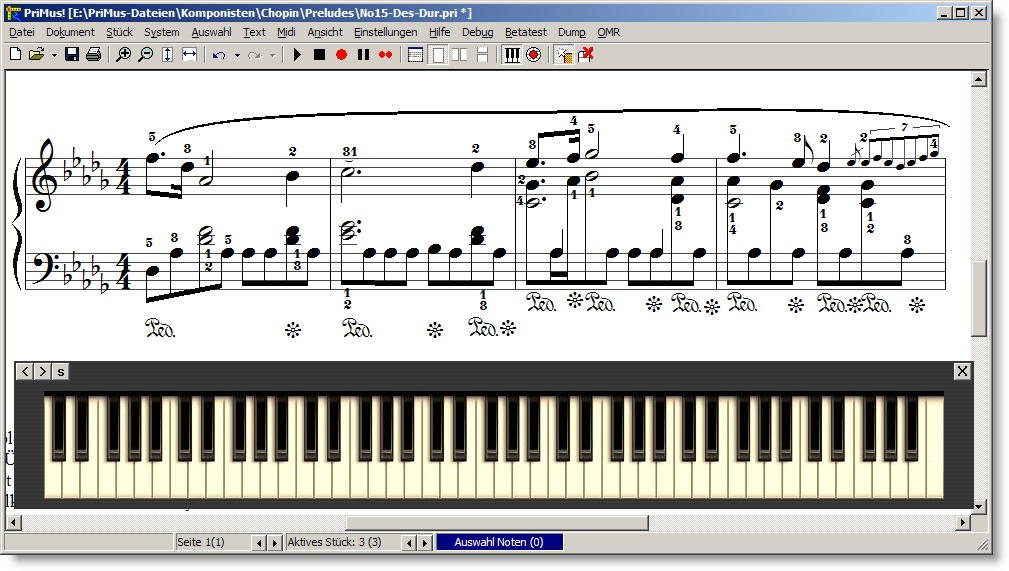Open the Midi menu

(286, 32)
